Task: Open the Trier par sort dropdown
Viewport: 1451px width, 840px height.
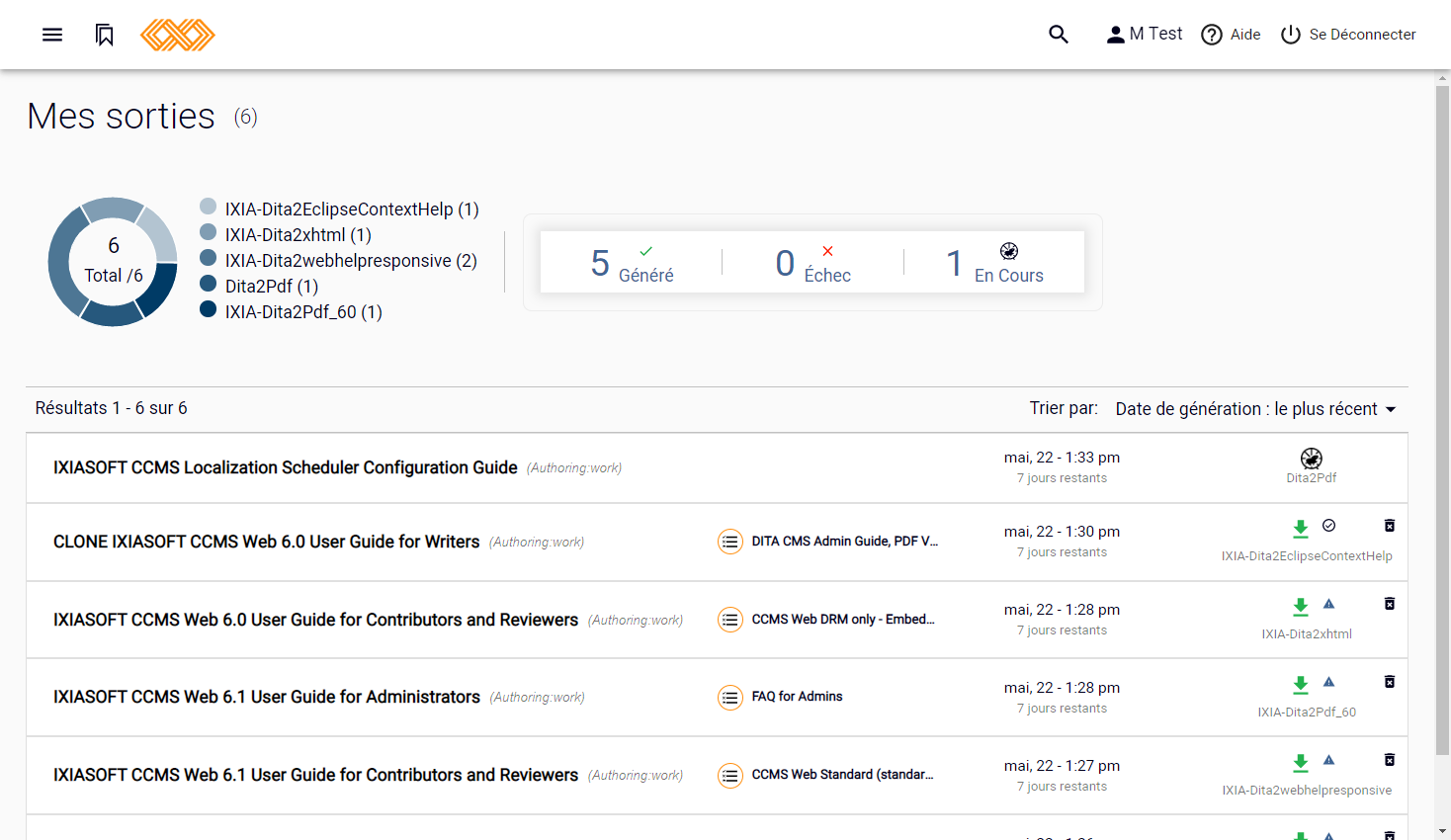Action: click(1255, 409)
